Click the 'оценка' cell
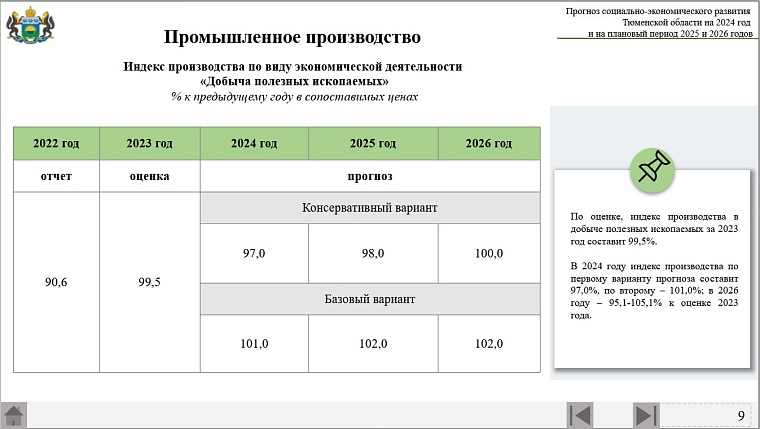Viewport: 760px width, 429px height. point(150,176)
